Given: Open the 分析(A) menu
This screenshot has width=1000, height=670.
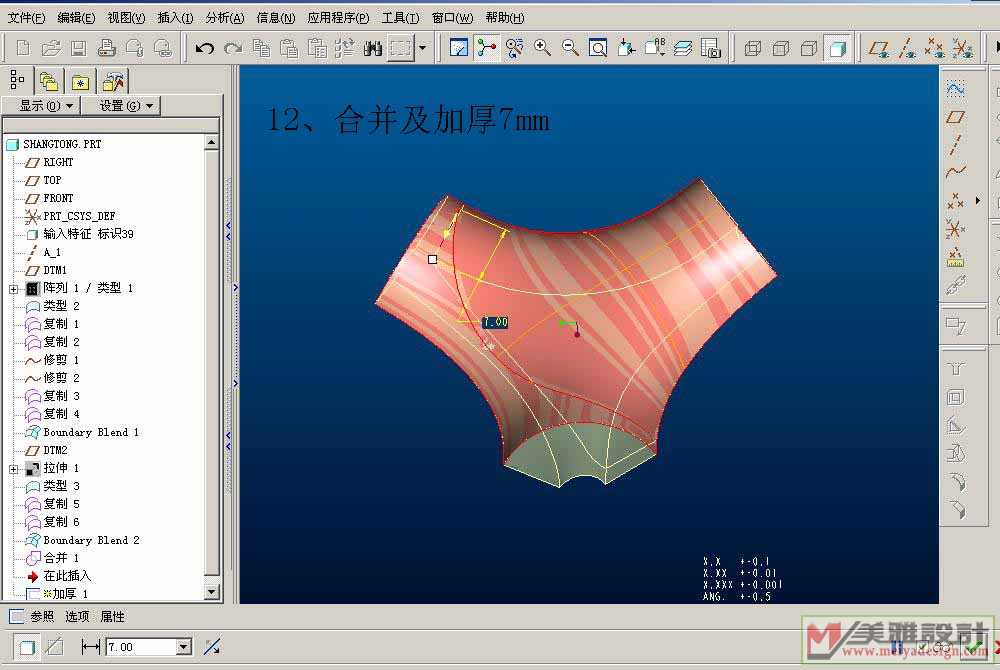Looking at the screenshot, I should [x=224, y=18].
